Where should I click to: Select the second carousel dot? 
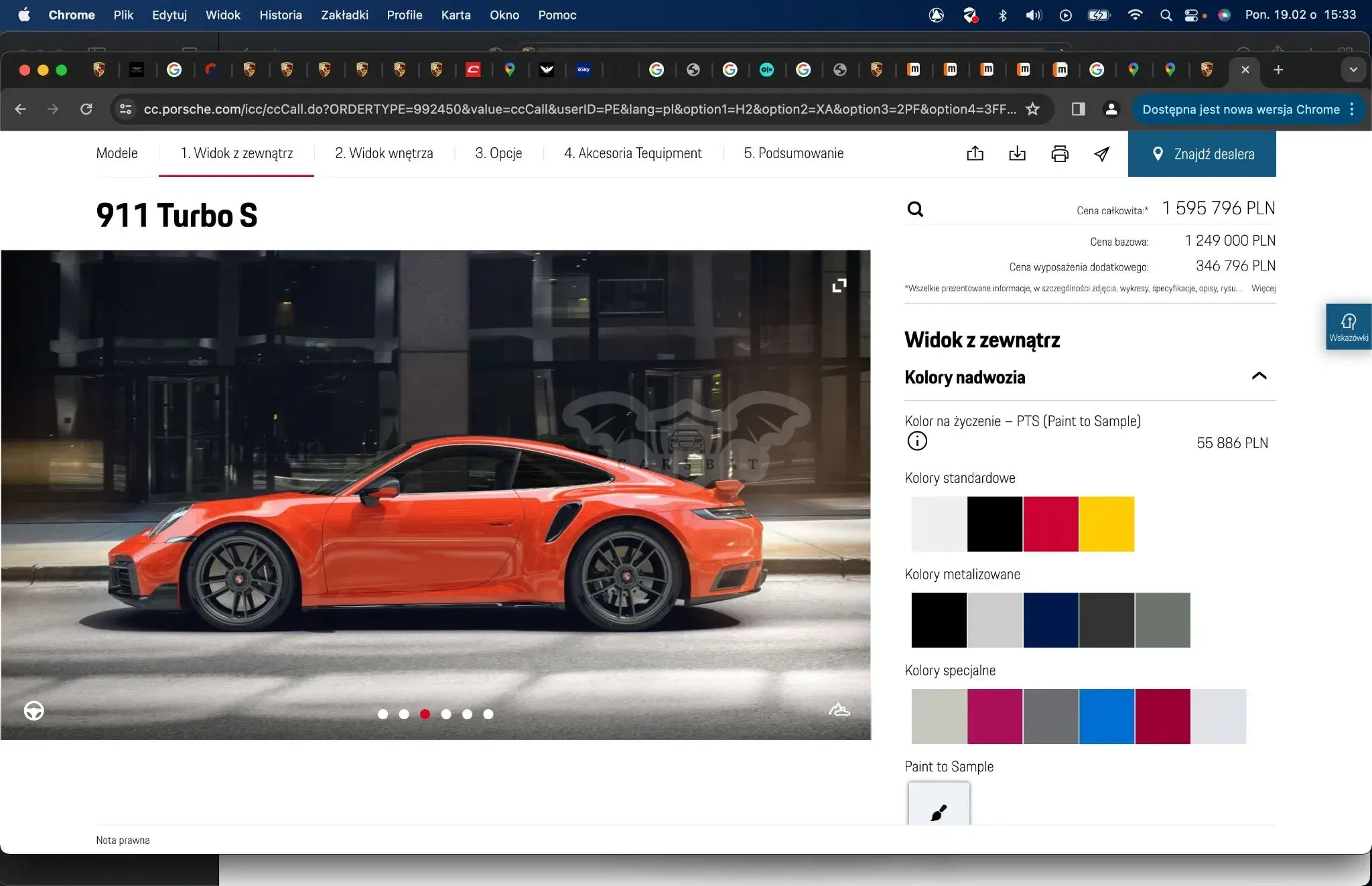(404, 714)
